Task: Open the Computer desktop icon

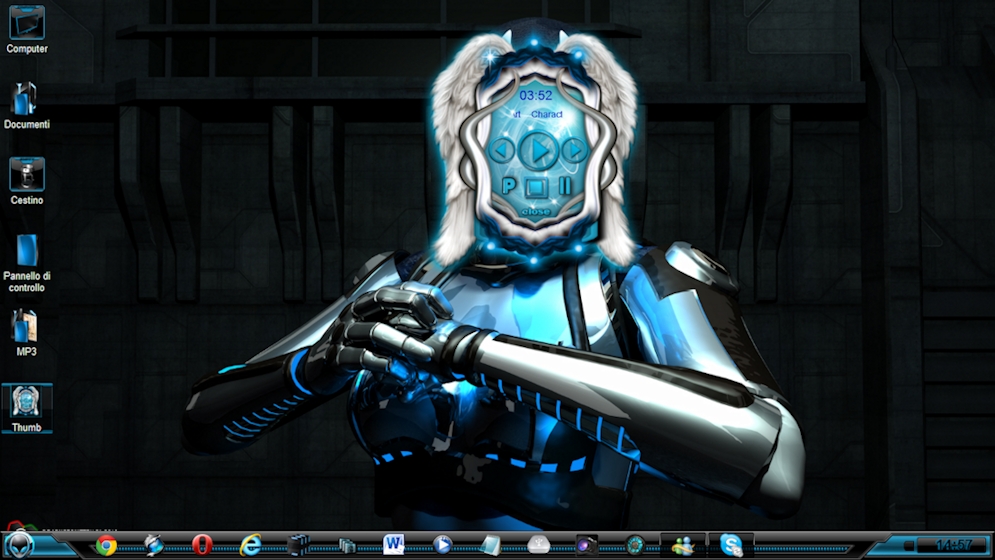Action: (27, 29)
